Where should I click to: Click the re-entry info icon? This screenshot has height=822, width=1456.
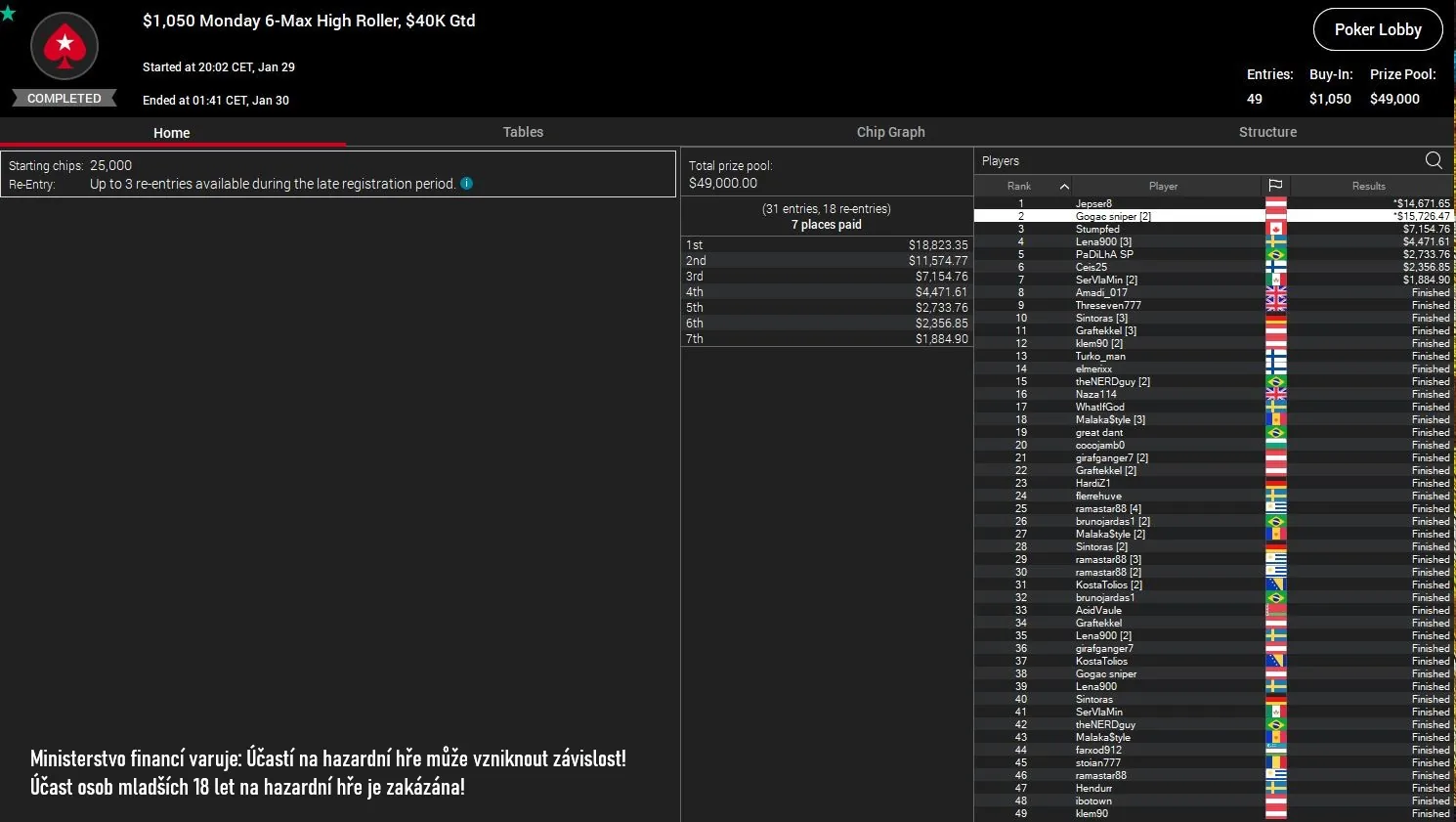pyautogui.click(x=467, y=184)
